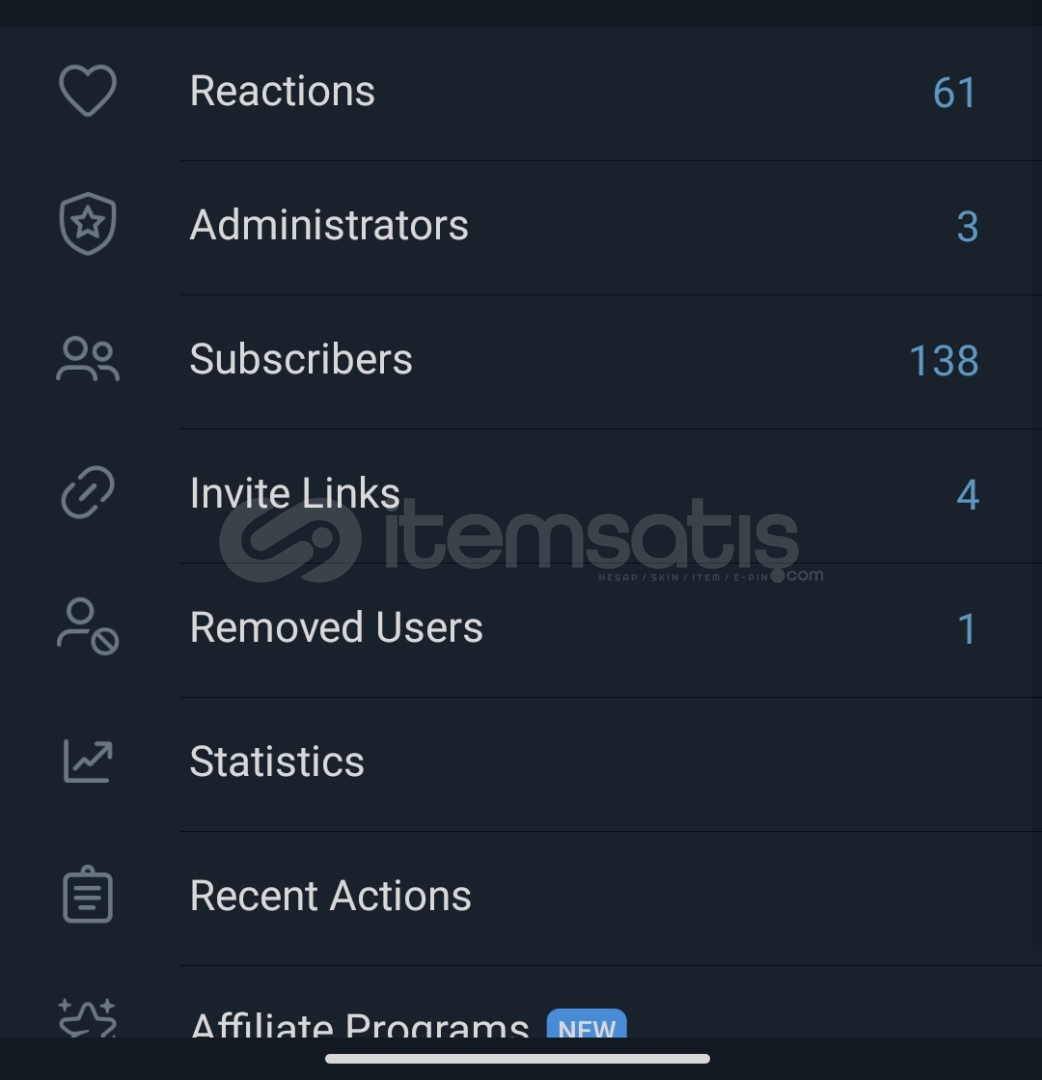The width and height of the screenshot is (1042, 1080).
Task: Tap the 138 subscribers count
Action: click(944, 360)
